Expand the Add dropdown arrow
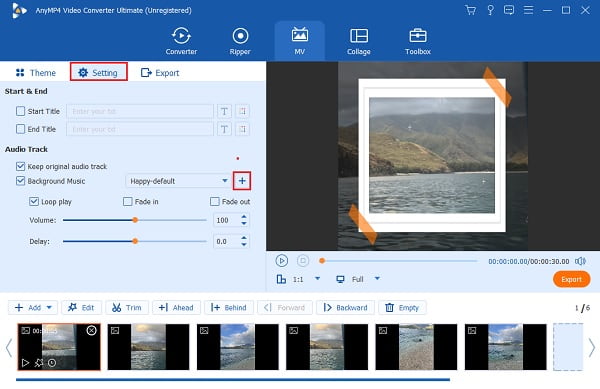Viewport: 600px width, 389px height. click(x=49, y=308)
